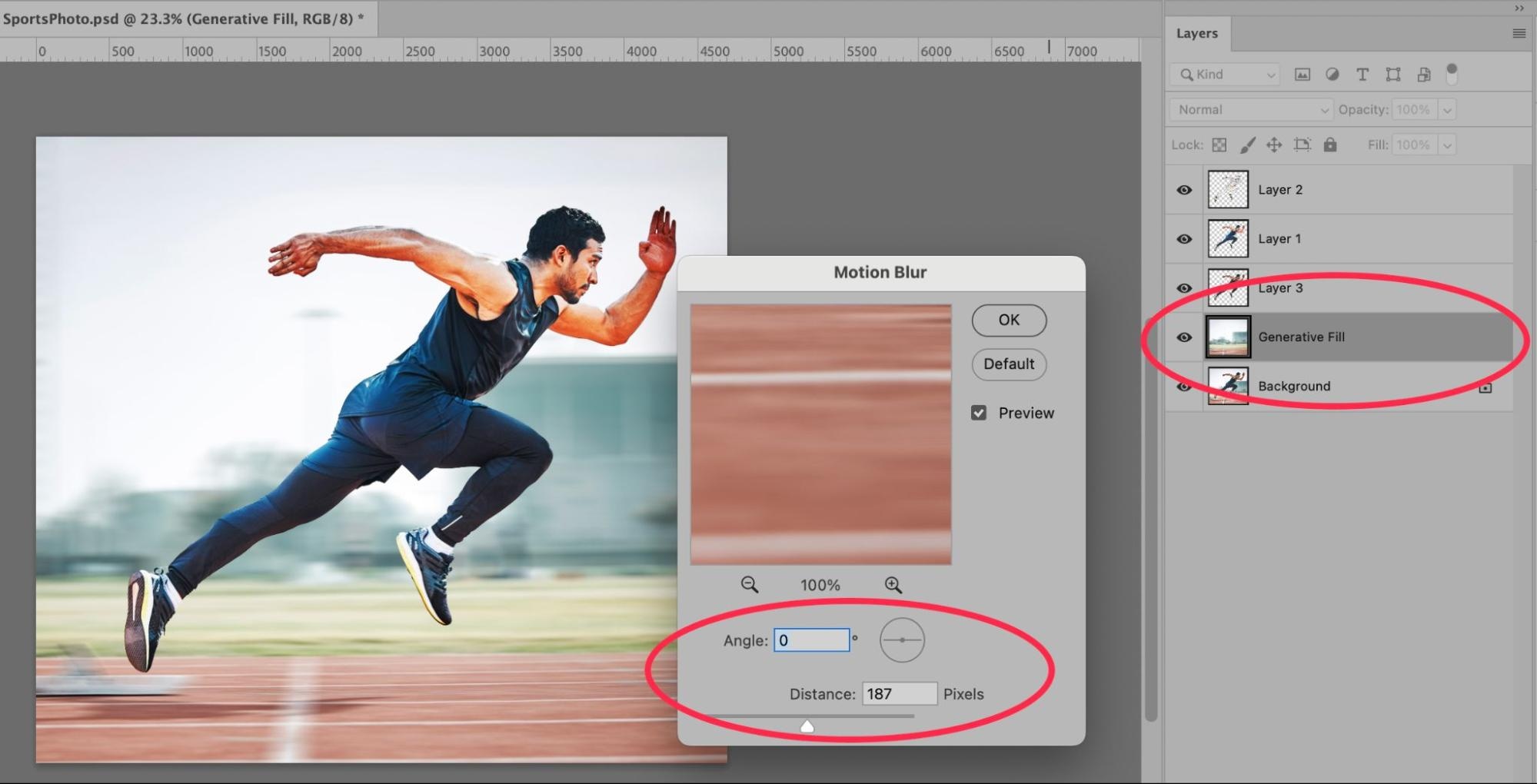Uncheck the Preview checkbox
This screenshot has width=1537, height=784.
979,413
